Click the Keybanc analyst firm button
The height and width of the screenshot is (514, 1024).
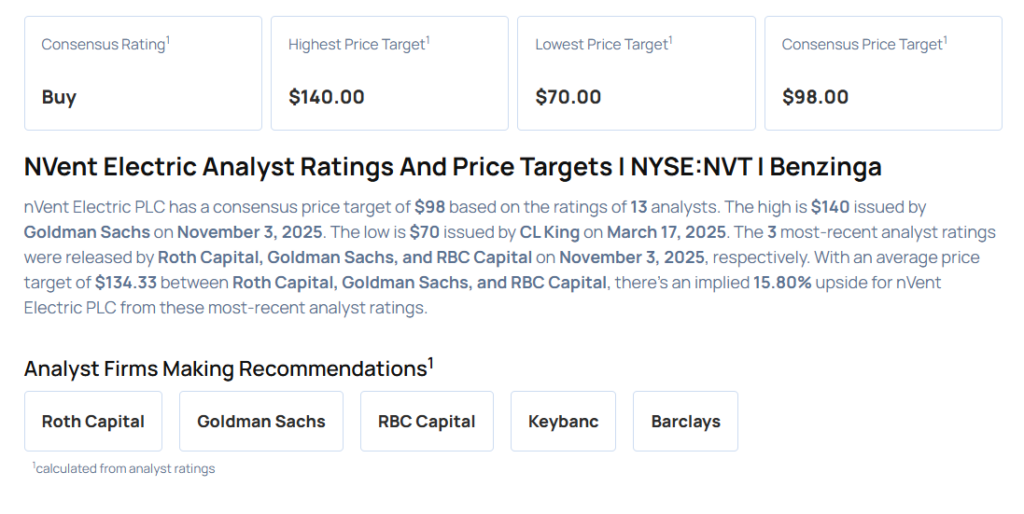pos(563,421)
